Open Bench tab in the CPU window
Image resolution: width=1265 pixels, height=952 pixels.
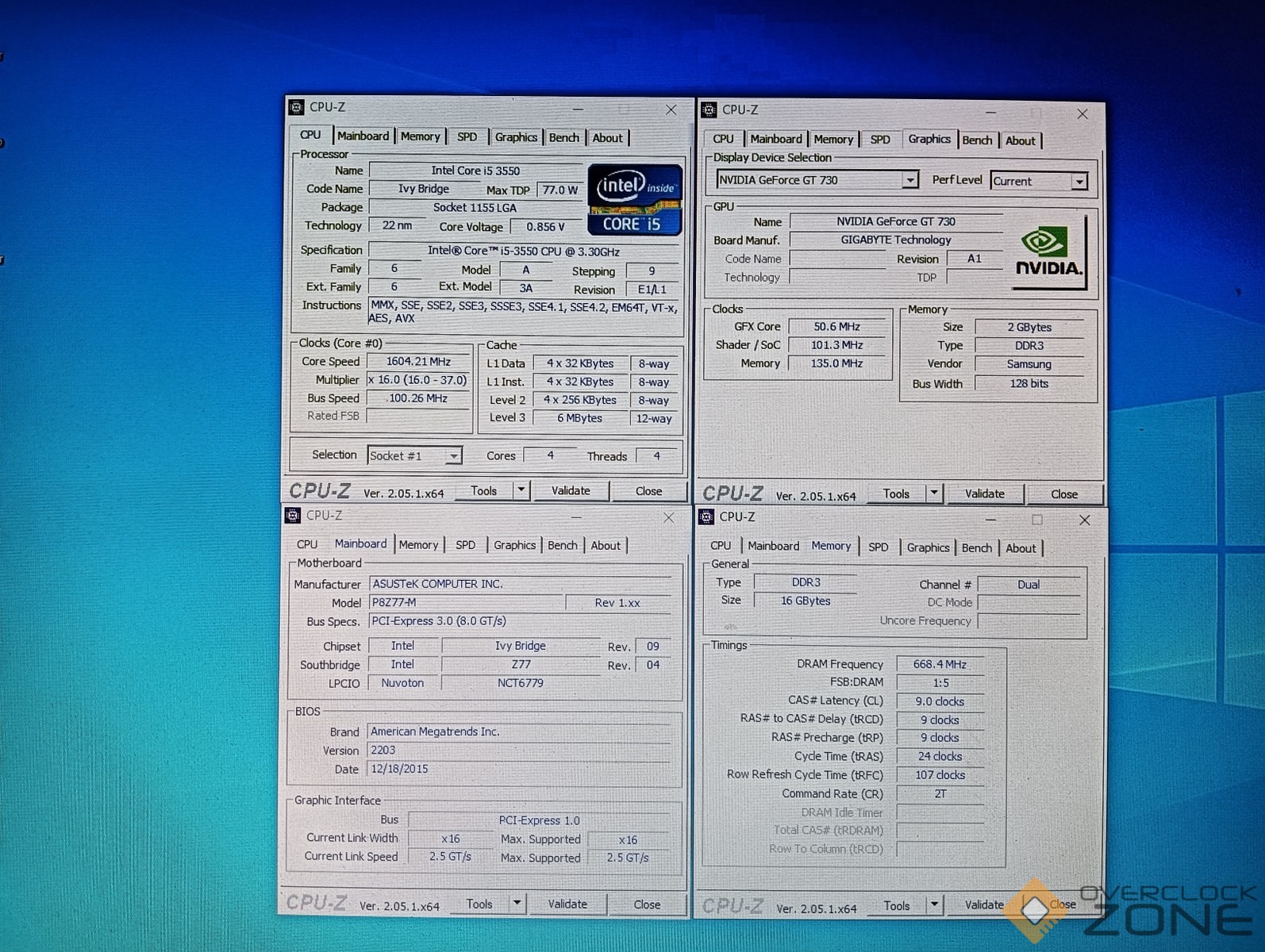(564, 138)
